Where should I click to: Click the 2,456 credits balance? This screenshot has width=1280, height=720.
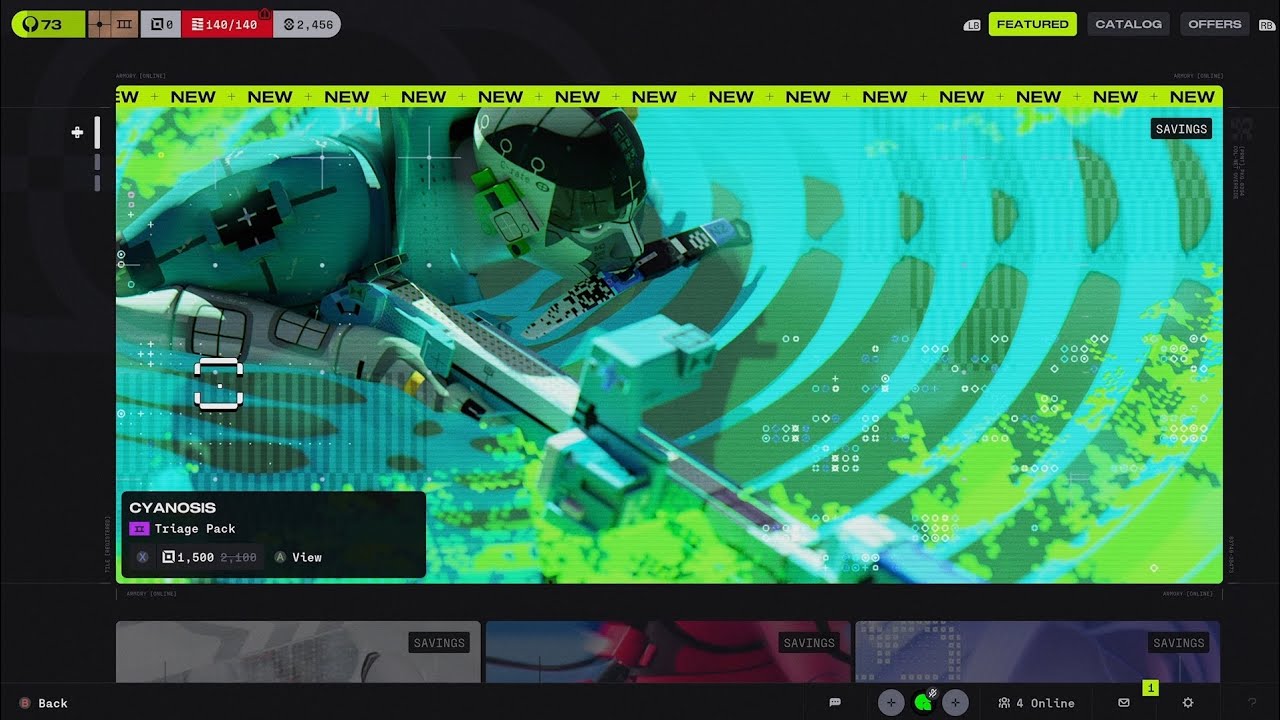point(307,24)
